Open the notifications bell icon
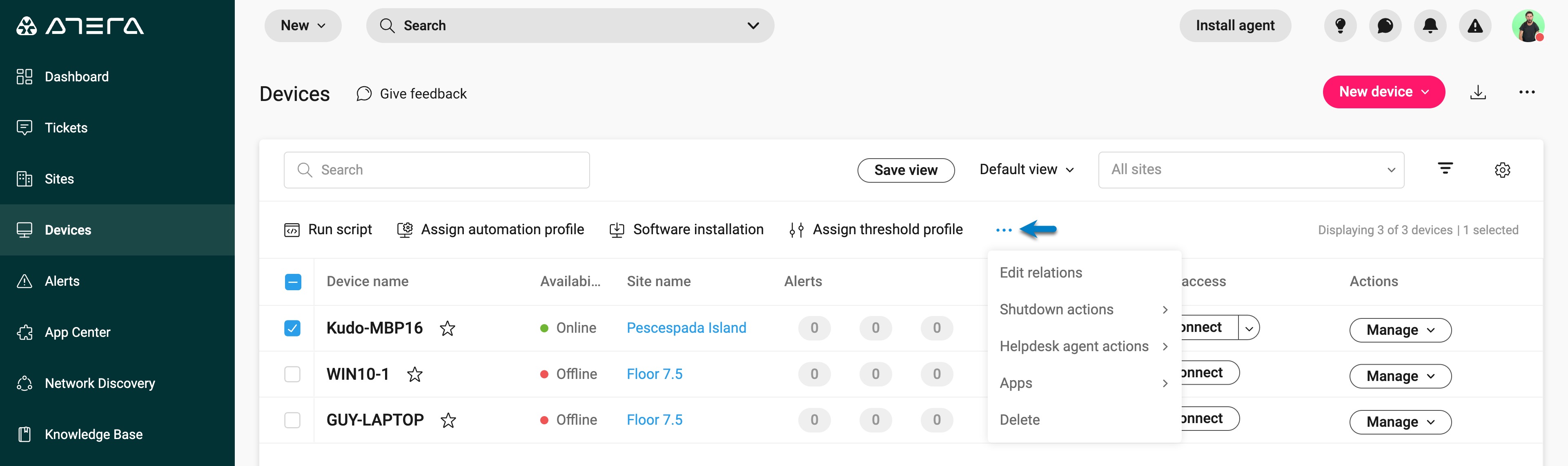1568x466 pixels. click(x=1430, y=26)
